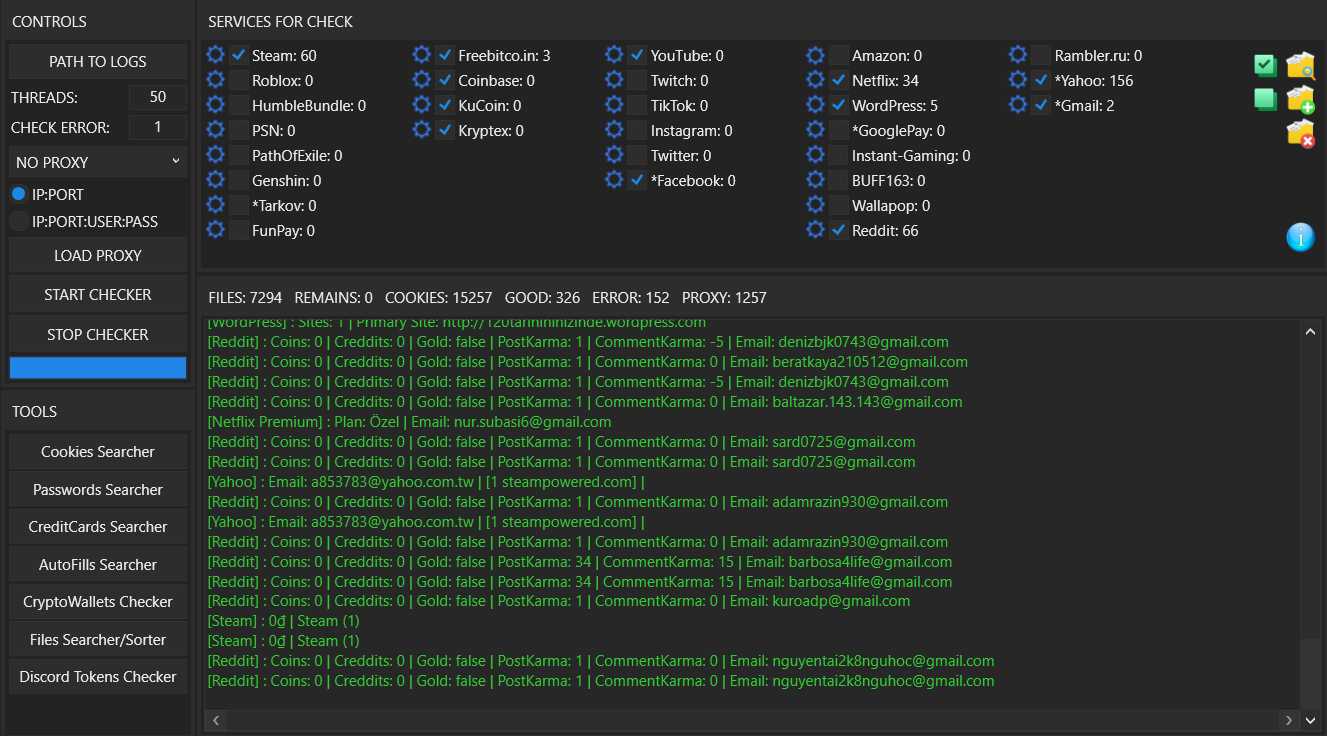The image size is (1327, 736).
Task: Click the Netflix Premium log line
Action: 410,422
